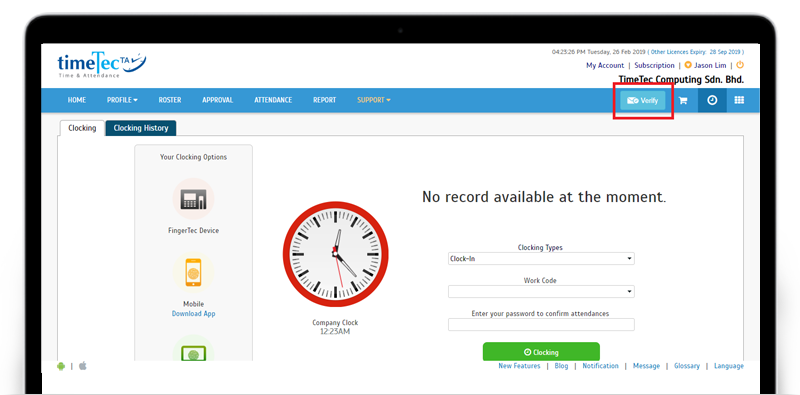800x395 pixels.
Task: Open the Notification link
Action: (601, 366)
